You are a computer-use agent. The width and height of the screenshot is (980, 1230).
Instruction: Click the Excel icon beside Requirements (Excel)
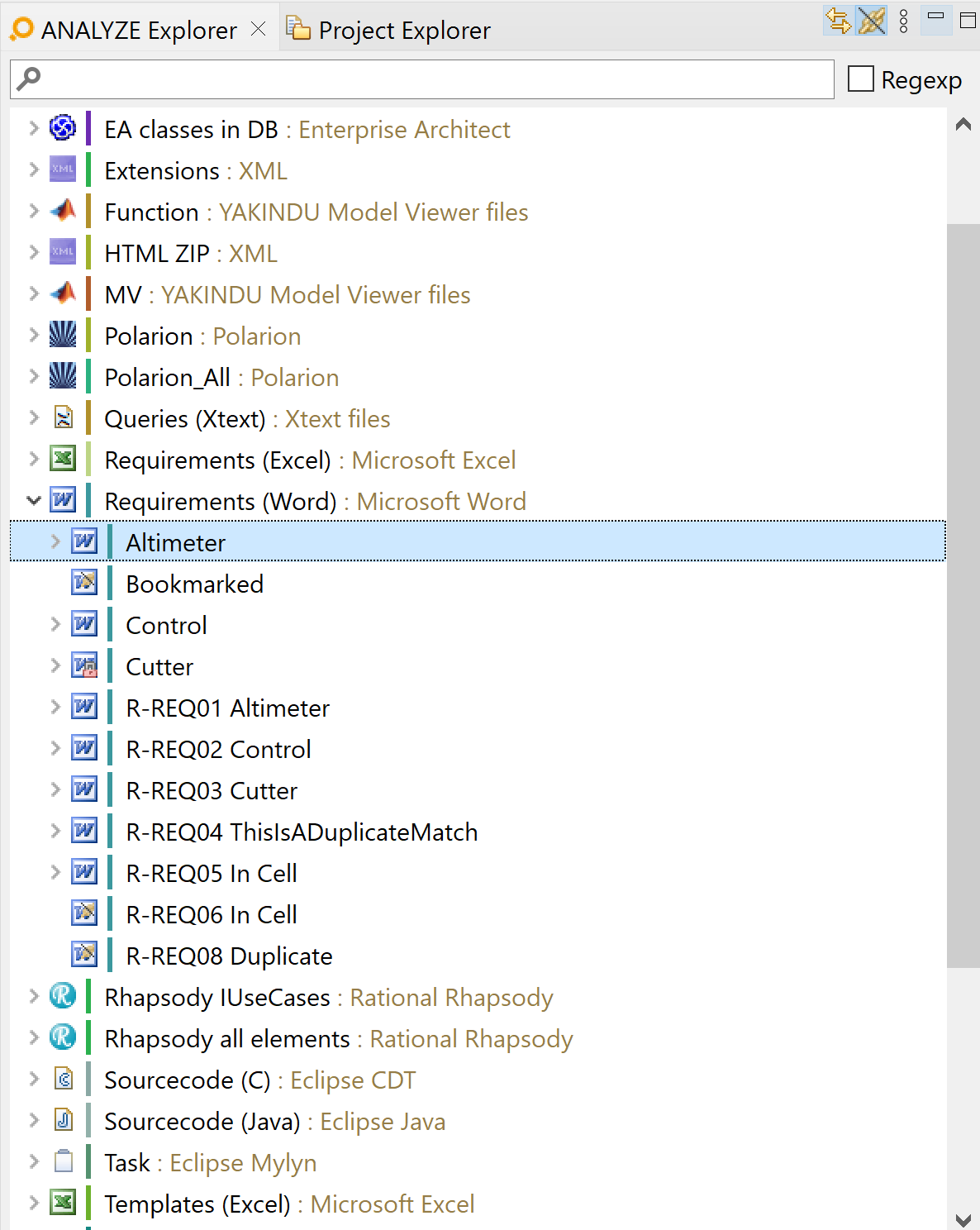(63, 459)
